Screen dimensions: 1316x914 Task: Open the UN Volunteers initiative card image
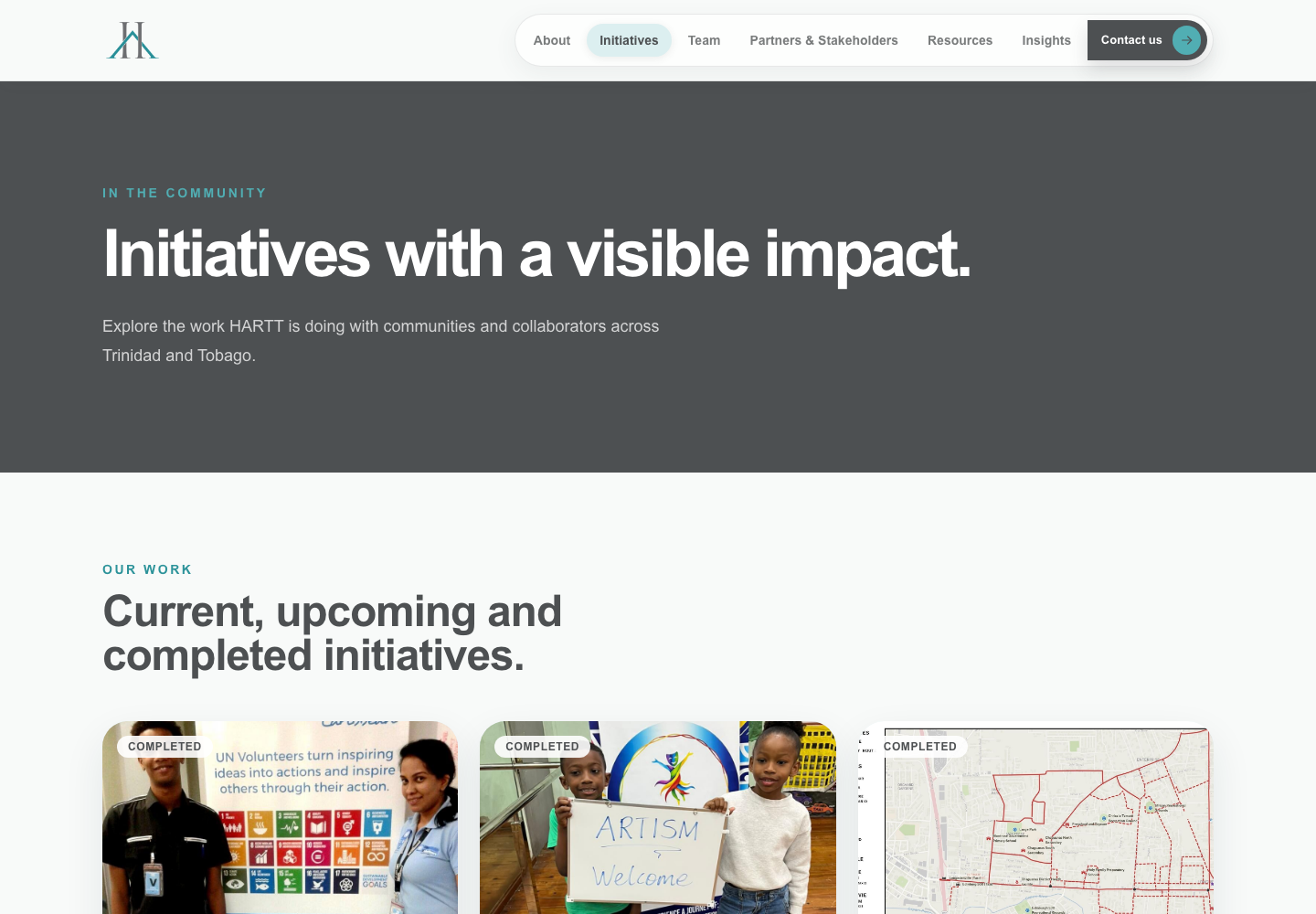[280, 817]
